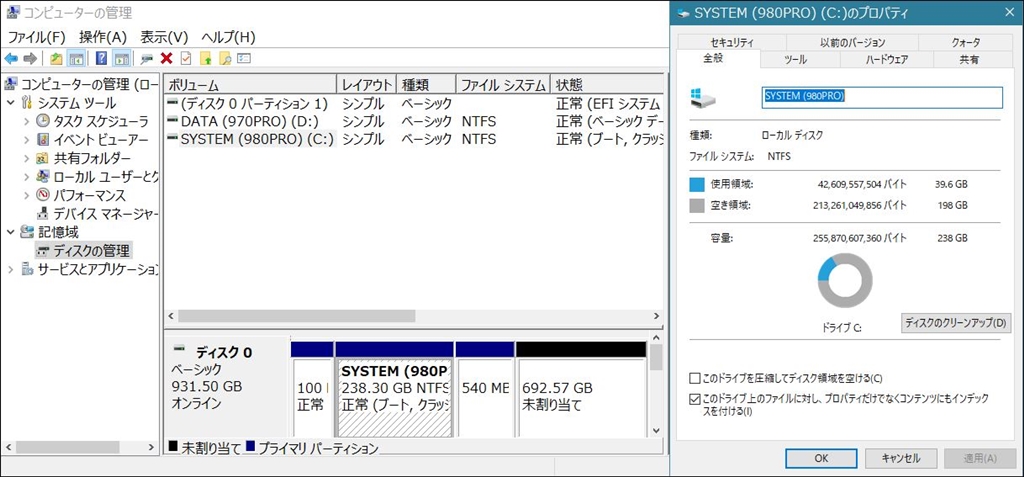Enable the このドライブを圧縮 compress drive checkbox
This screenshot has height=477, width=1024.
[695, 378]
